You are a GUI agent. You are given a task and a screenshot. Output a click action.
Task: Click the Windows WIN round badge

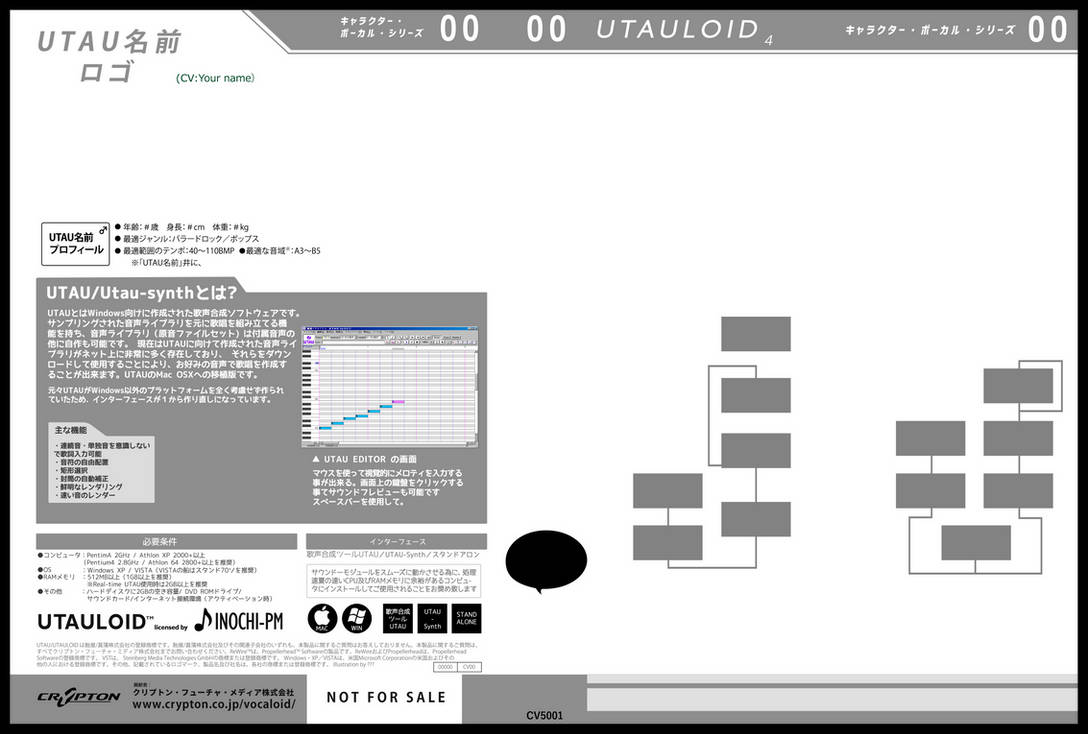(357, 618)
